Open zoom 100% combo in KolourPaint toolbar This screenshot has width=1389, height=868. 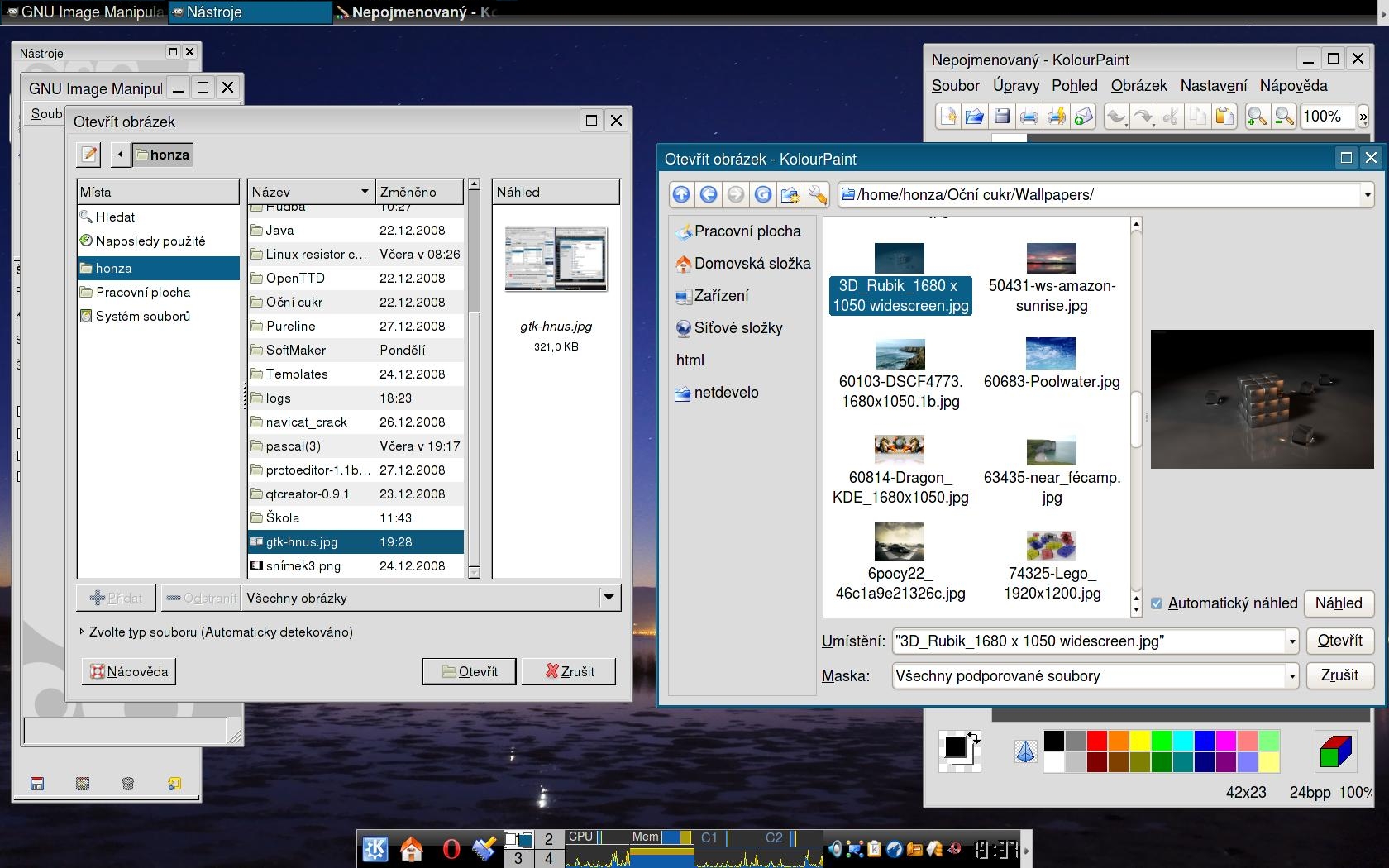click(x=1327, y=117)
